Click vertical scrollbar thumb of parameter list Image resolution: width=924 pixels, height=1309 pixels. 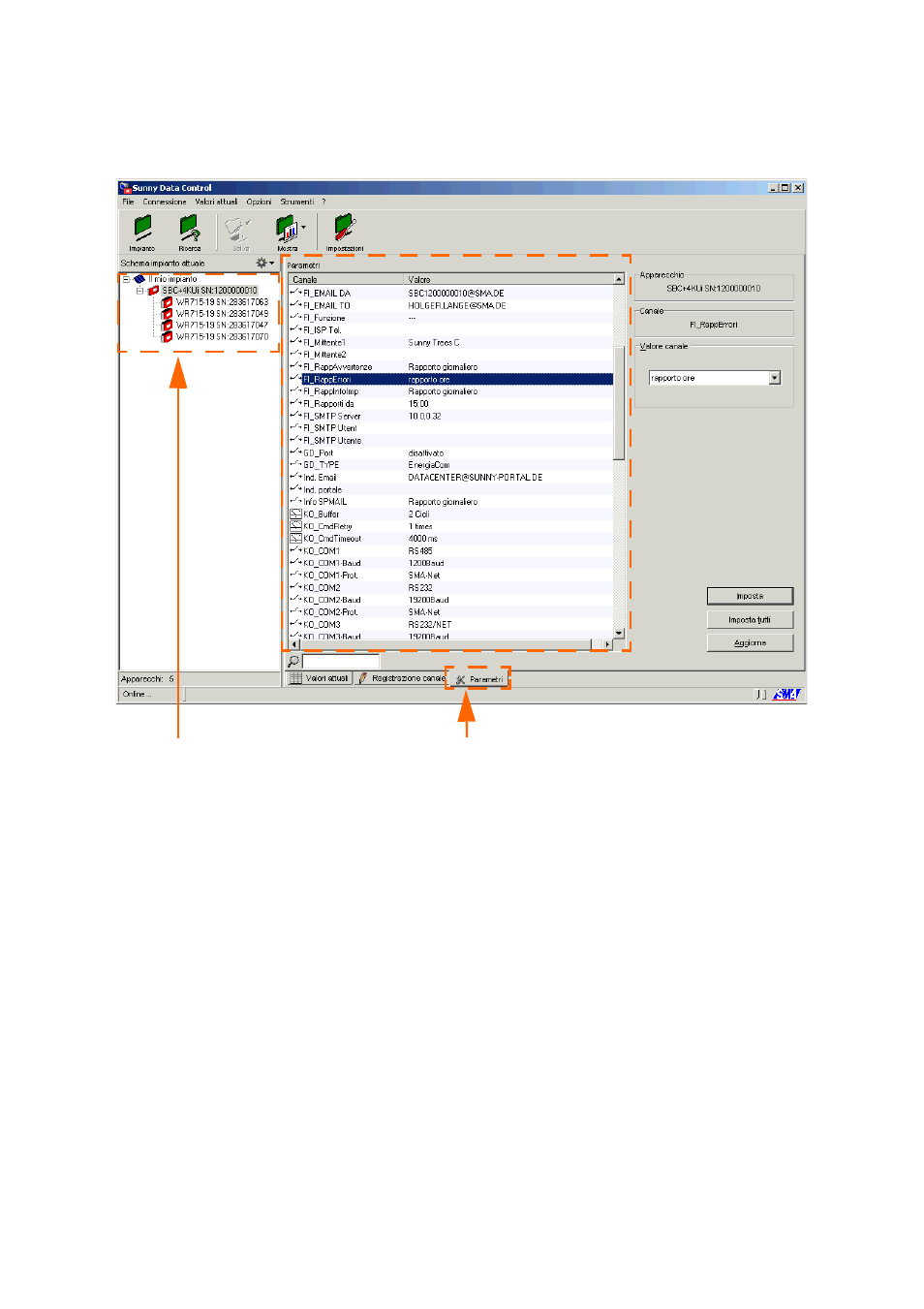[x=619, y=402]
